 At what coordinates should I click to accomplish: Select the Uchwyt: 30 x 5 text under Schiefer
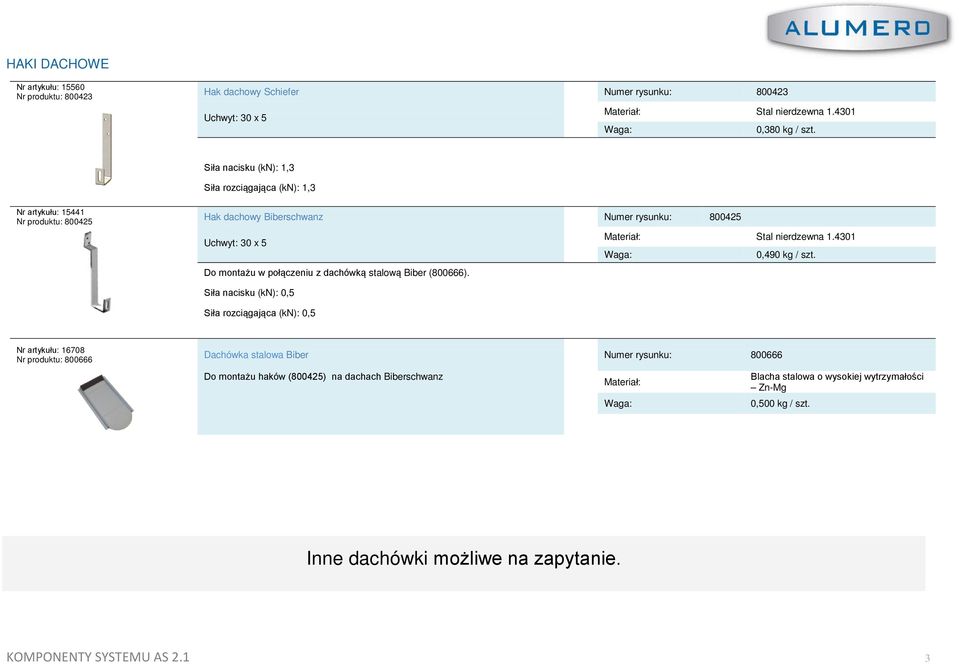pos(235,118)
